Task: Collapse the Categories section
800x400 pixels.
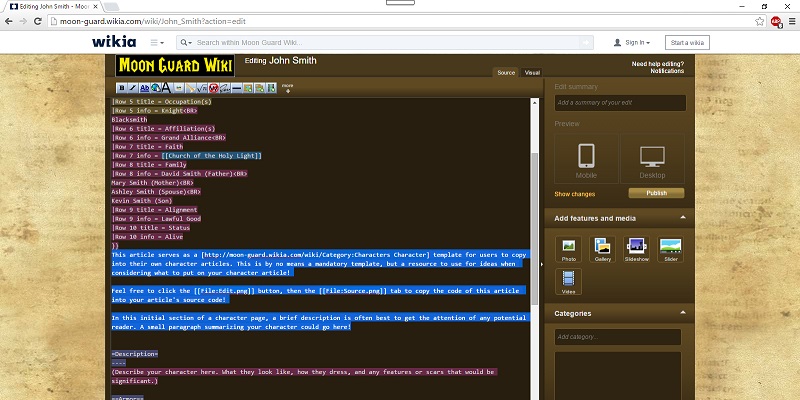Action: pos(683,313)
